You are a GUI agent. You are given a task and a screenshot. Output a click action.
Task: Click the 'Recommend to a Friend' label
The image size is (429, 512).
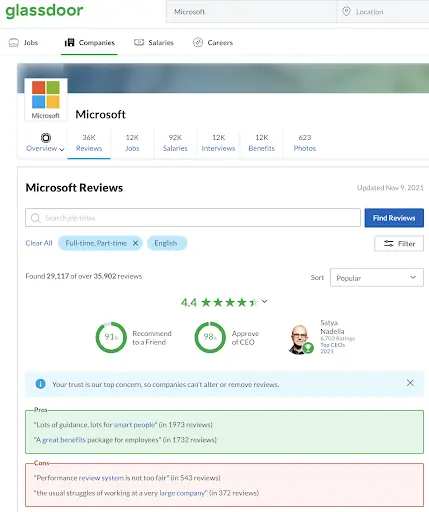pos(152,338)
